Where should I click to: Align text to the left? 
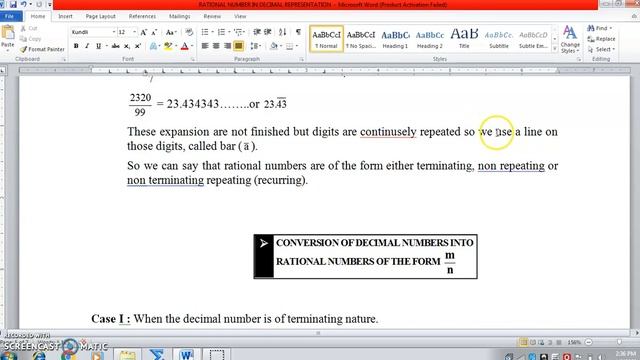(x=205, y=46)
